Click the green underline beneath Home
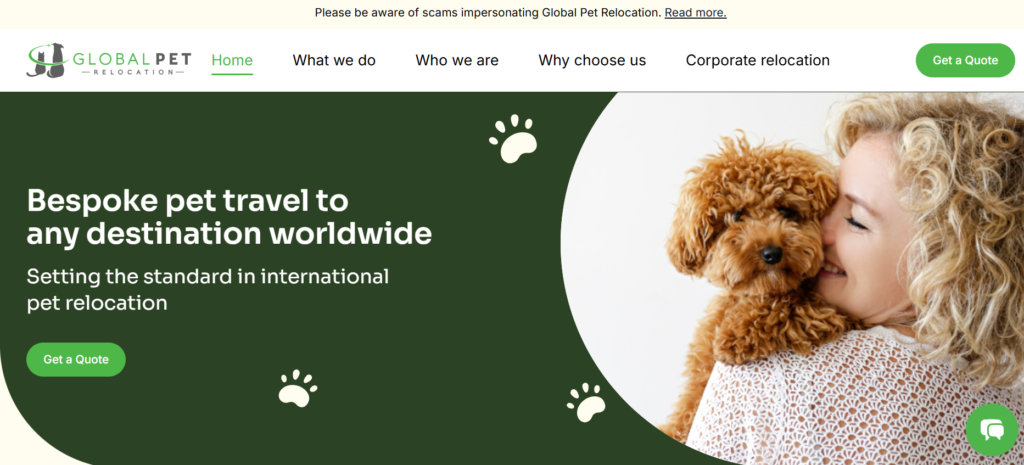This screenshot has width=1024, height=465. pos(232,74)
